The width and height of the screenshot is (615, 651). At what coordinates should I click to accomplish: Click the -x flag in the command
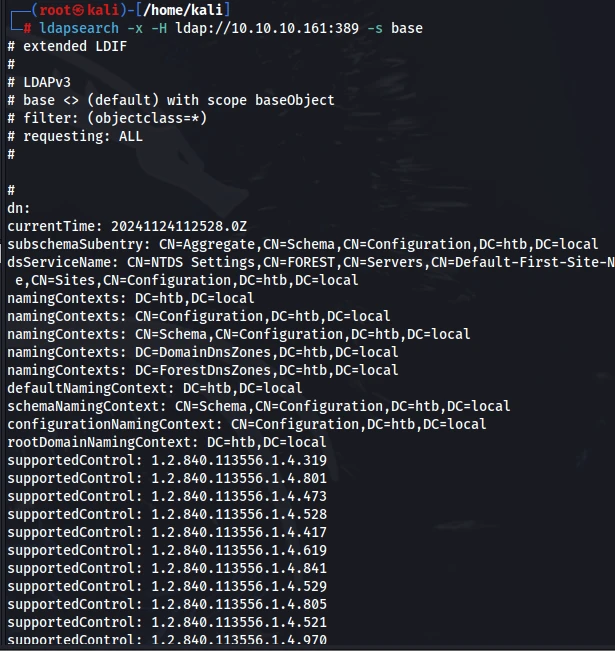135,28
